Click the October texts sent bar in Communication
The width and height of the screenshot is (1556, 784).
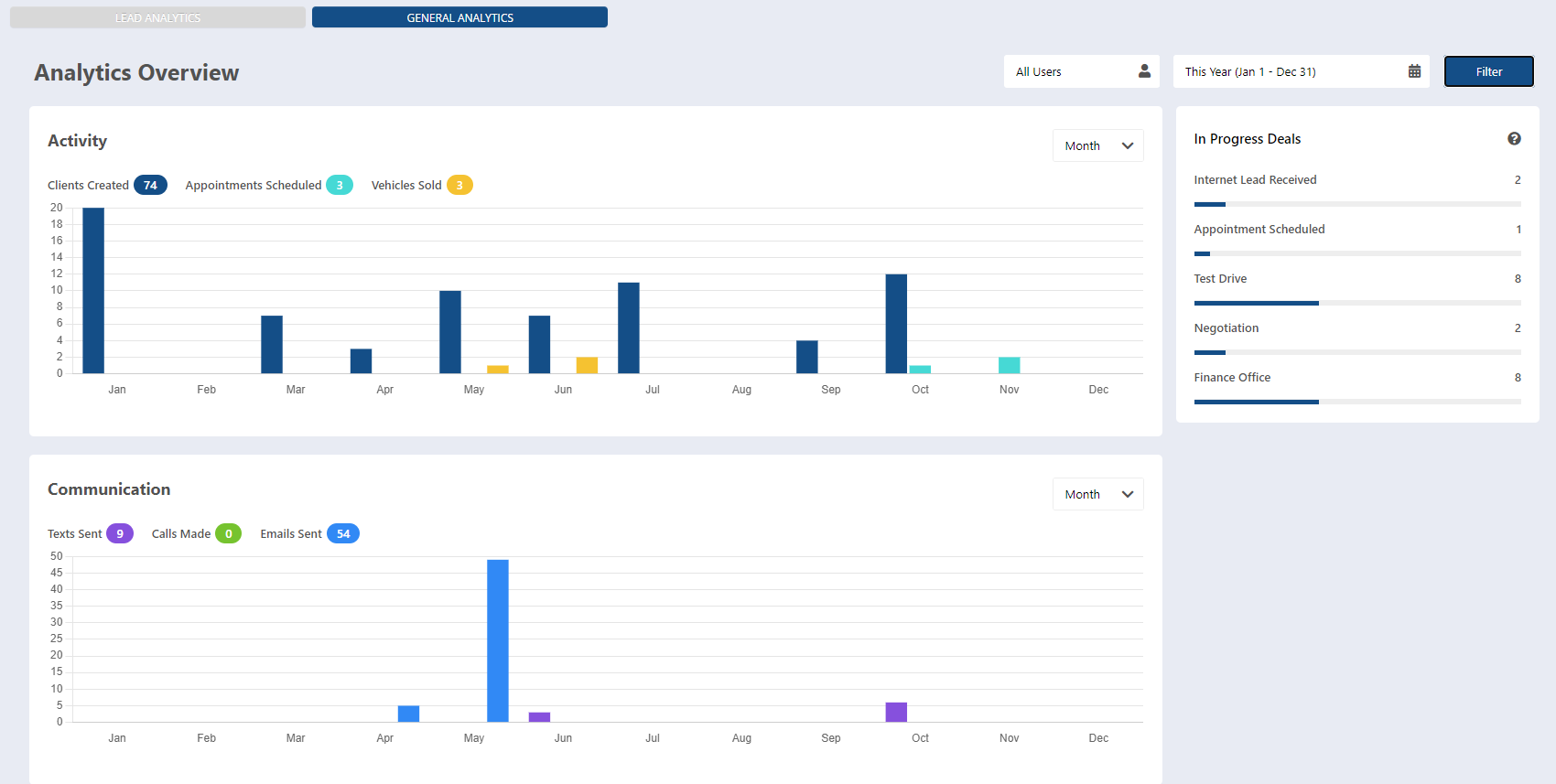coord(896,712)
